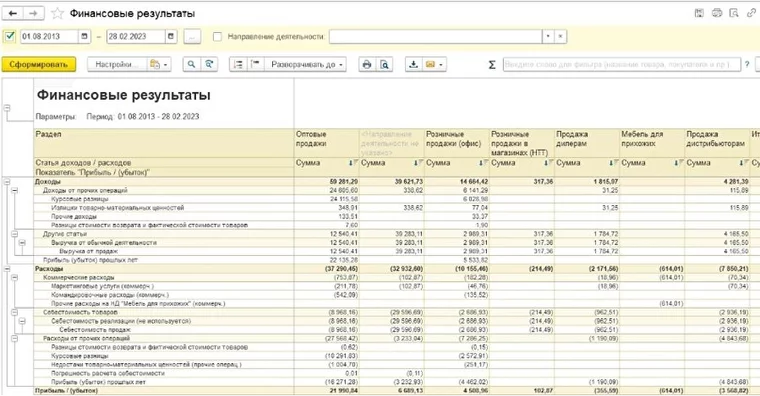
Task: Click the find-next search icon
Action: click(209, 64)
